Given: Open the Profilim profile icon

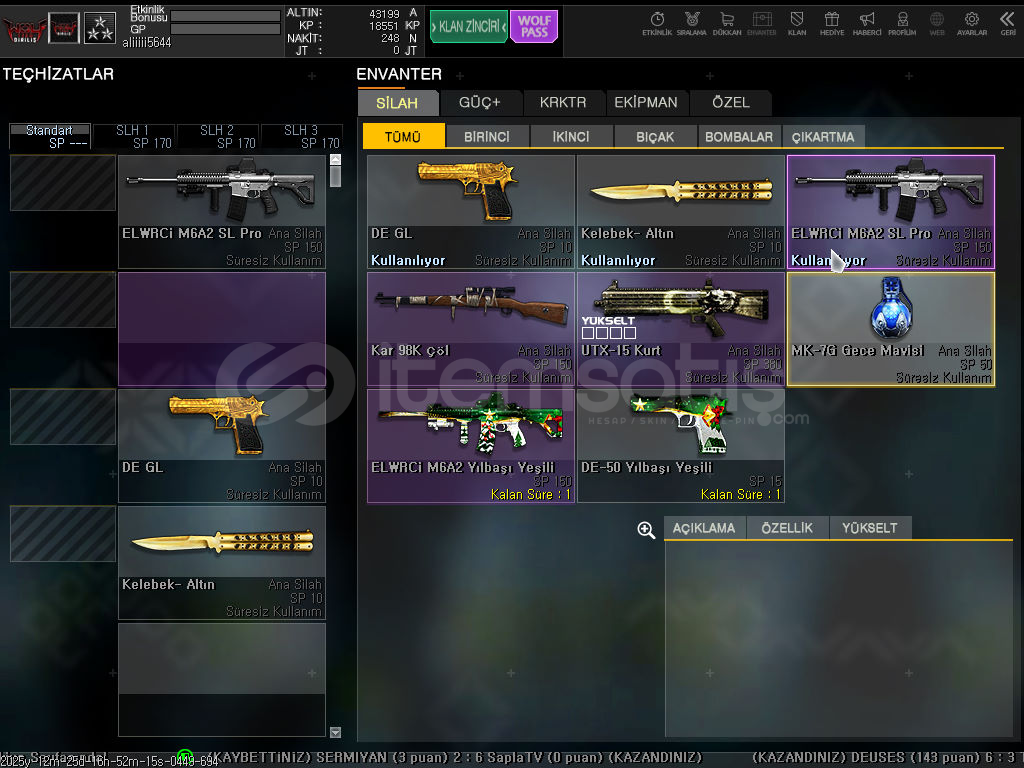Looking at the screenshot, I should click(902, 24).
